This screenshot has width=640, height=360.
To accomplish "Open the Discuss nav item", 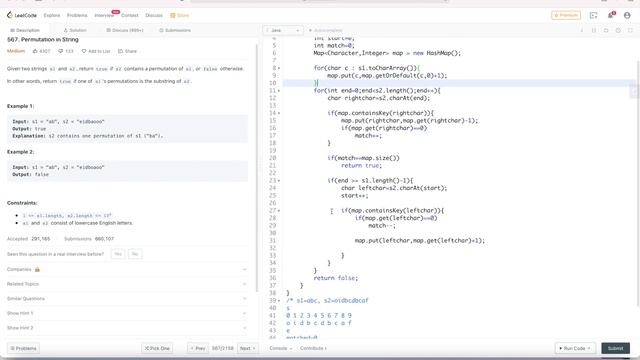I will 154,15.
